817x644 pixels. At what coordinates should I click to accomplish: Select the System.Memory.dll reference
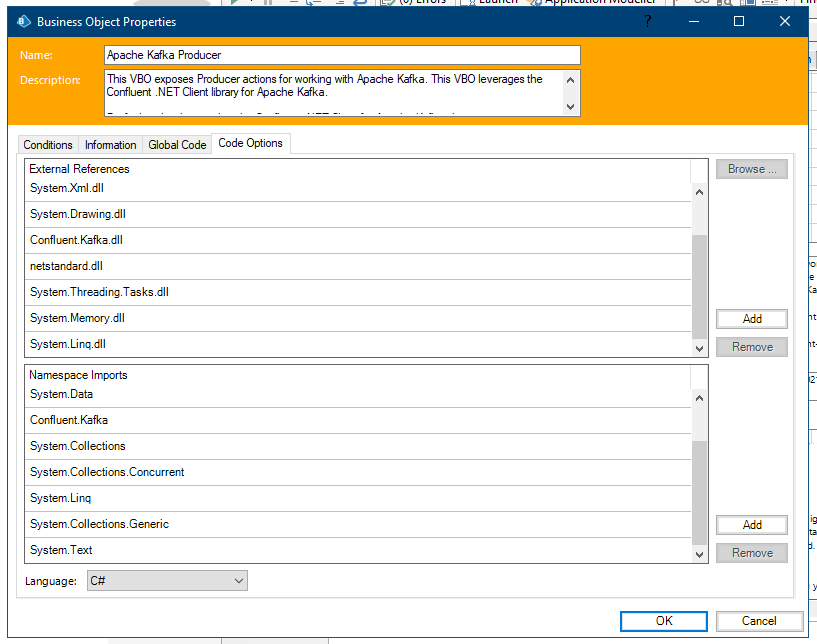click(358, 318)
